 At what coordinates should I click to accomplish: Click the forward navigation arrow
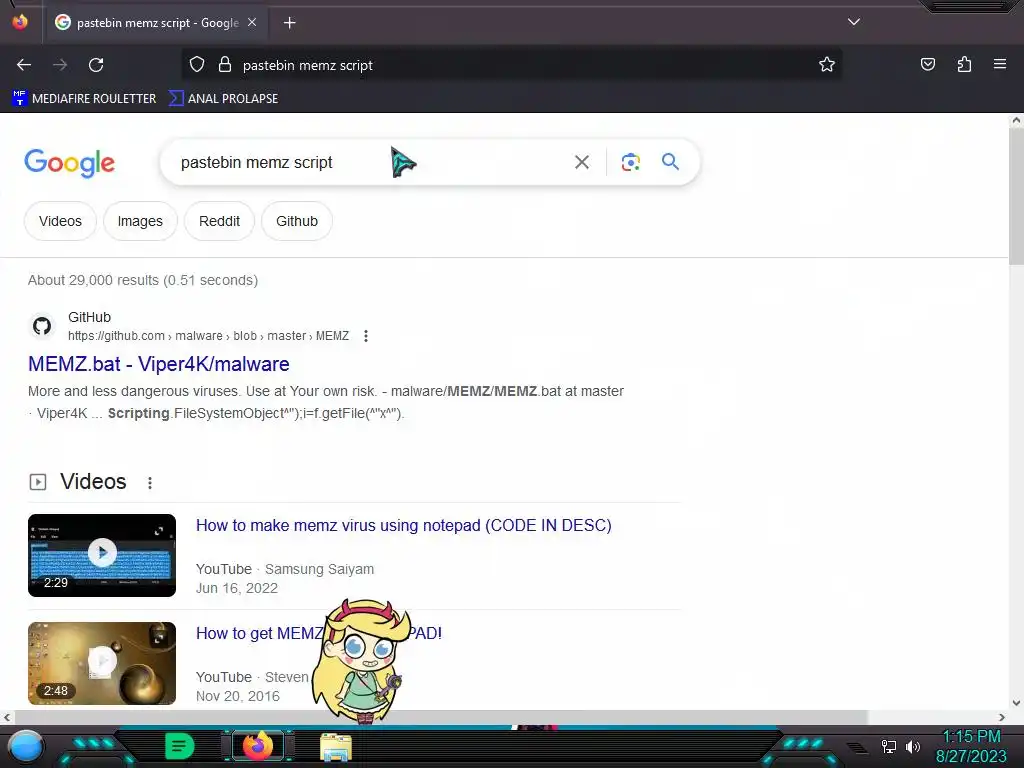coord(60,65)
